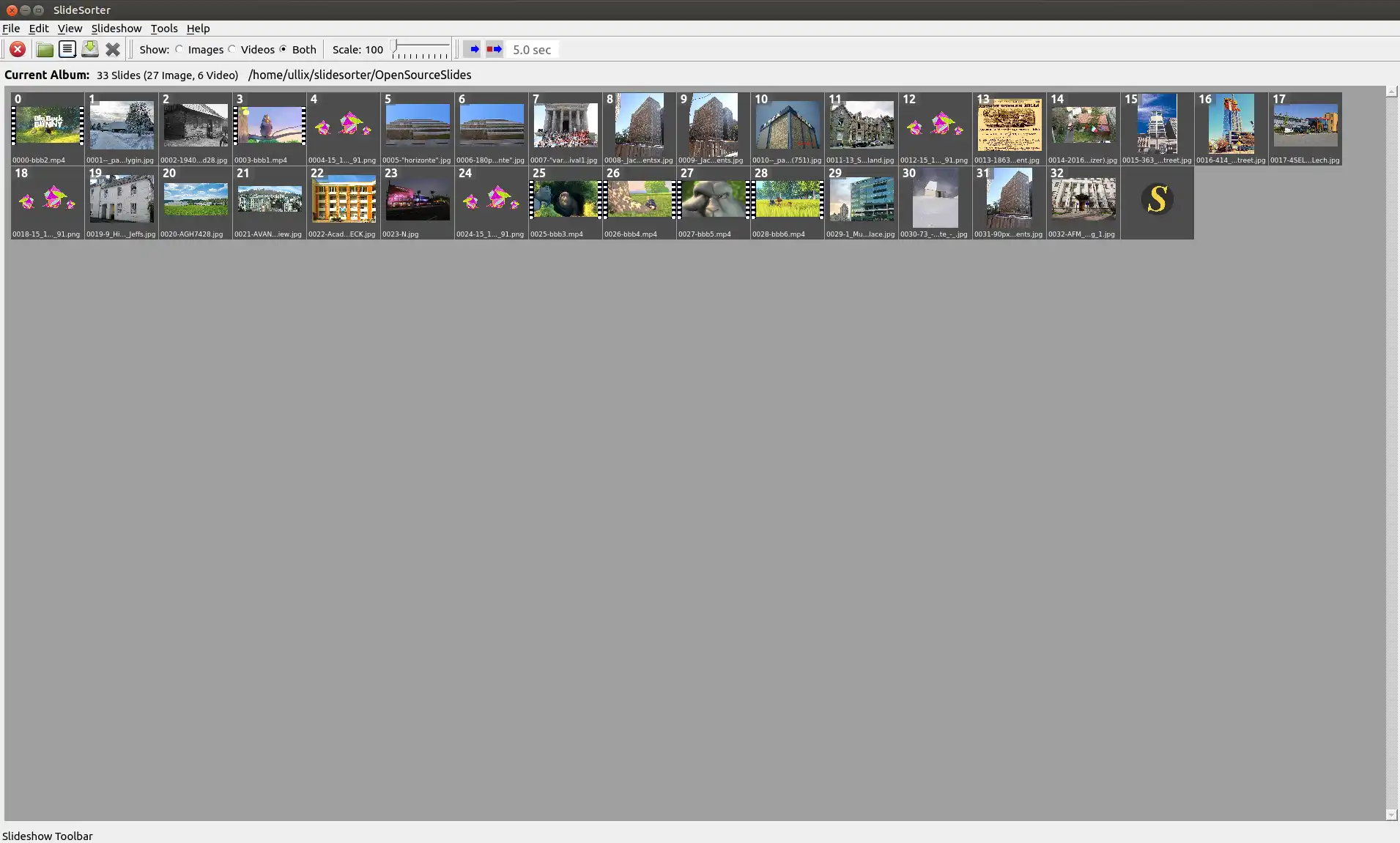Click the 5.0 sec duration field

pyautogui.click(x=533, y=49)
